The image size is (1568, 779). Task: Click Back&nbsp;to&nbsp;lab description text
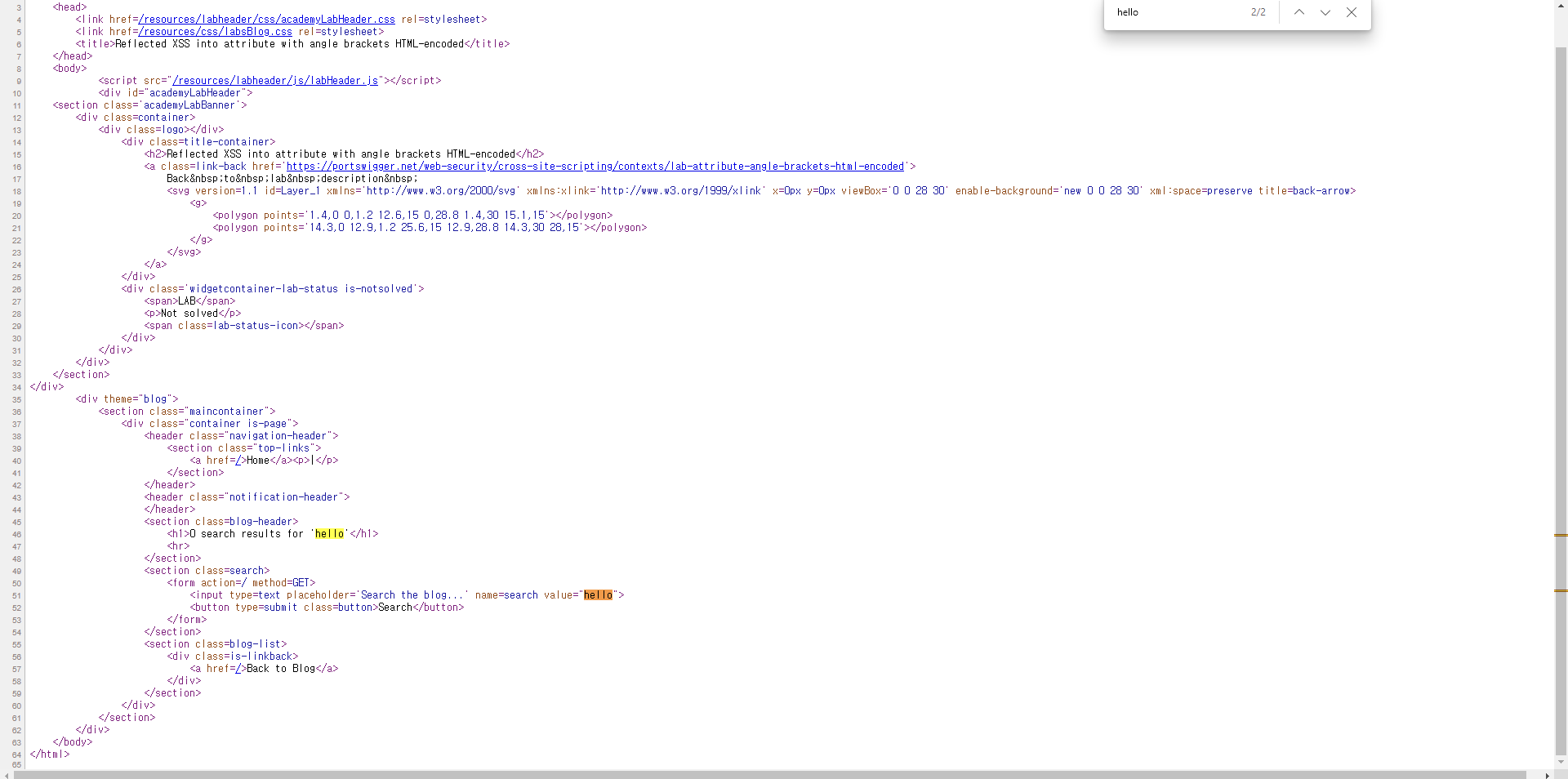(x=292, y=179)
